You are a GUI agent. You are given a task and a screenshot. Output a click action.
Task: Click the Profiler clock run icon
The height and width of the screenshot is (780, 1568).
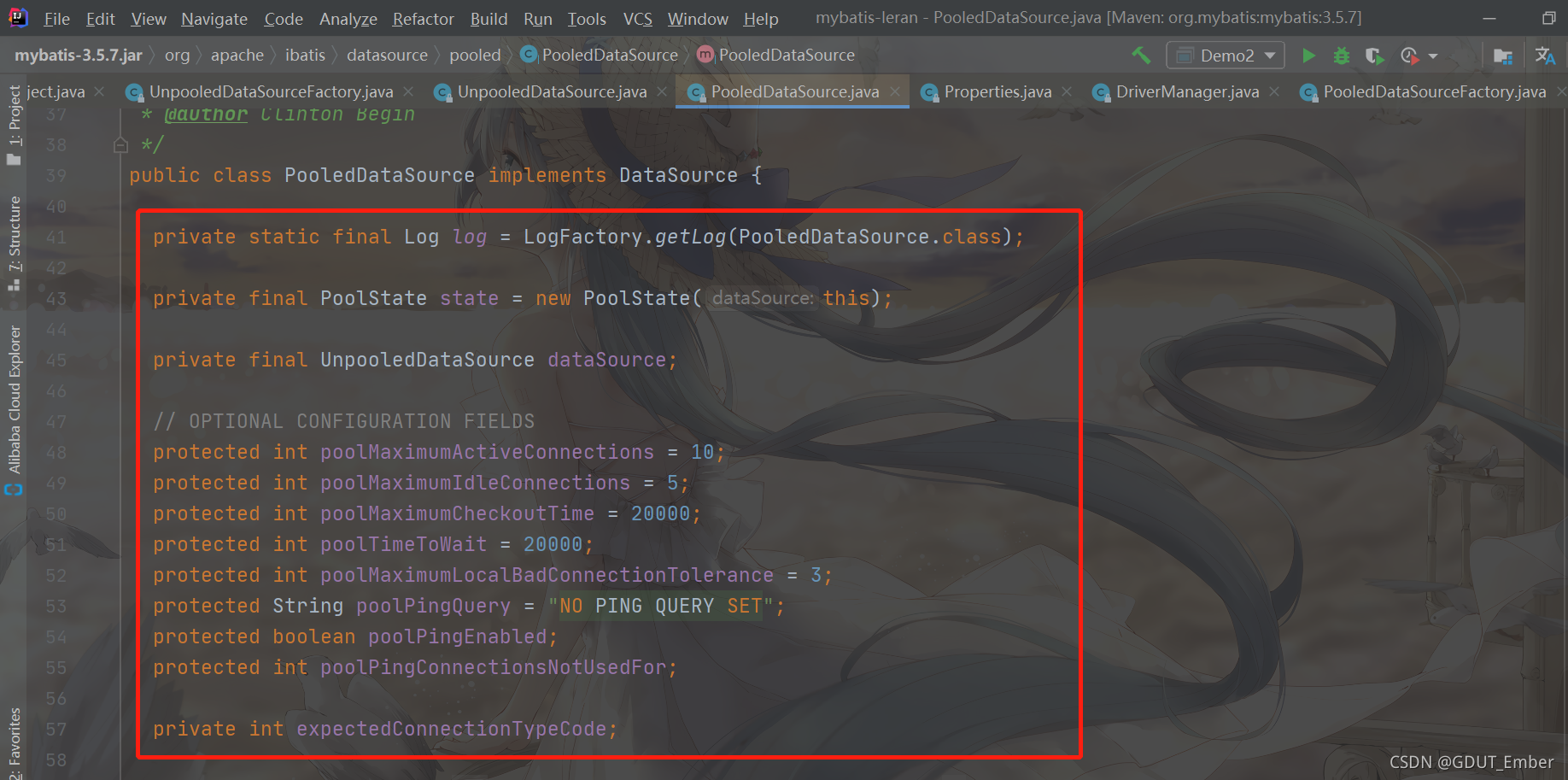[1410, 56]
